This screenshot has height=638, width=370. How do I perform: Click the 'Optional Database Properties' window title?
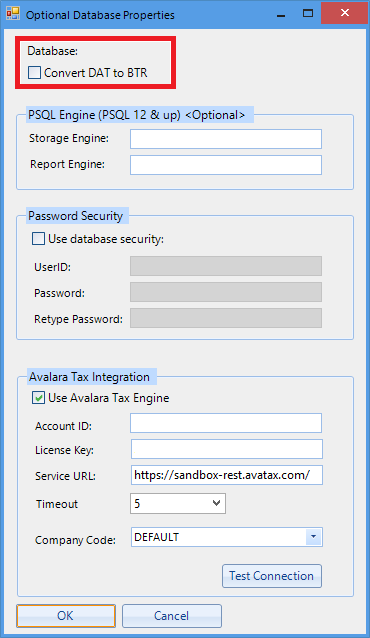point(100,15)
